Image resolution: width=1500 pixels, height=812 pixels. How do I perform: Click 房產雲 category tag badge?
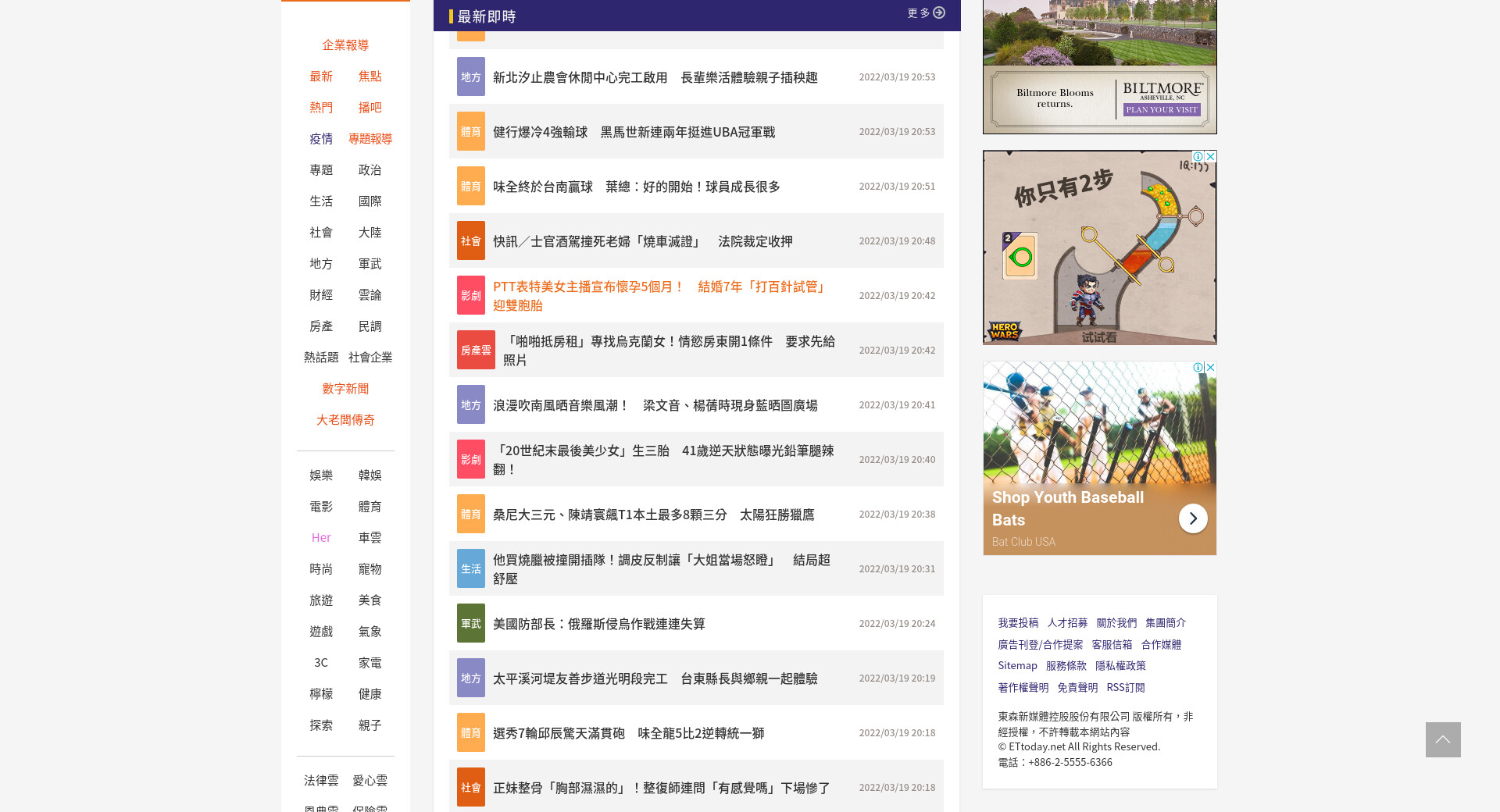475,351
